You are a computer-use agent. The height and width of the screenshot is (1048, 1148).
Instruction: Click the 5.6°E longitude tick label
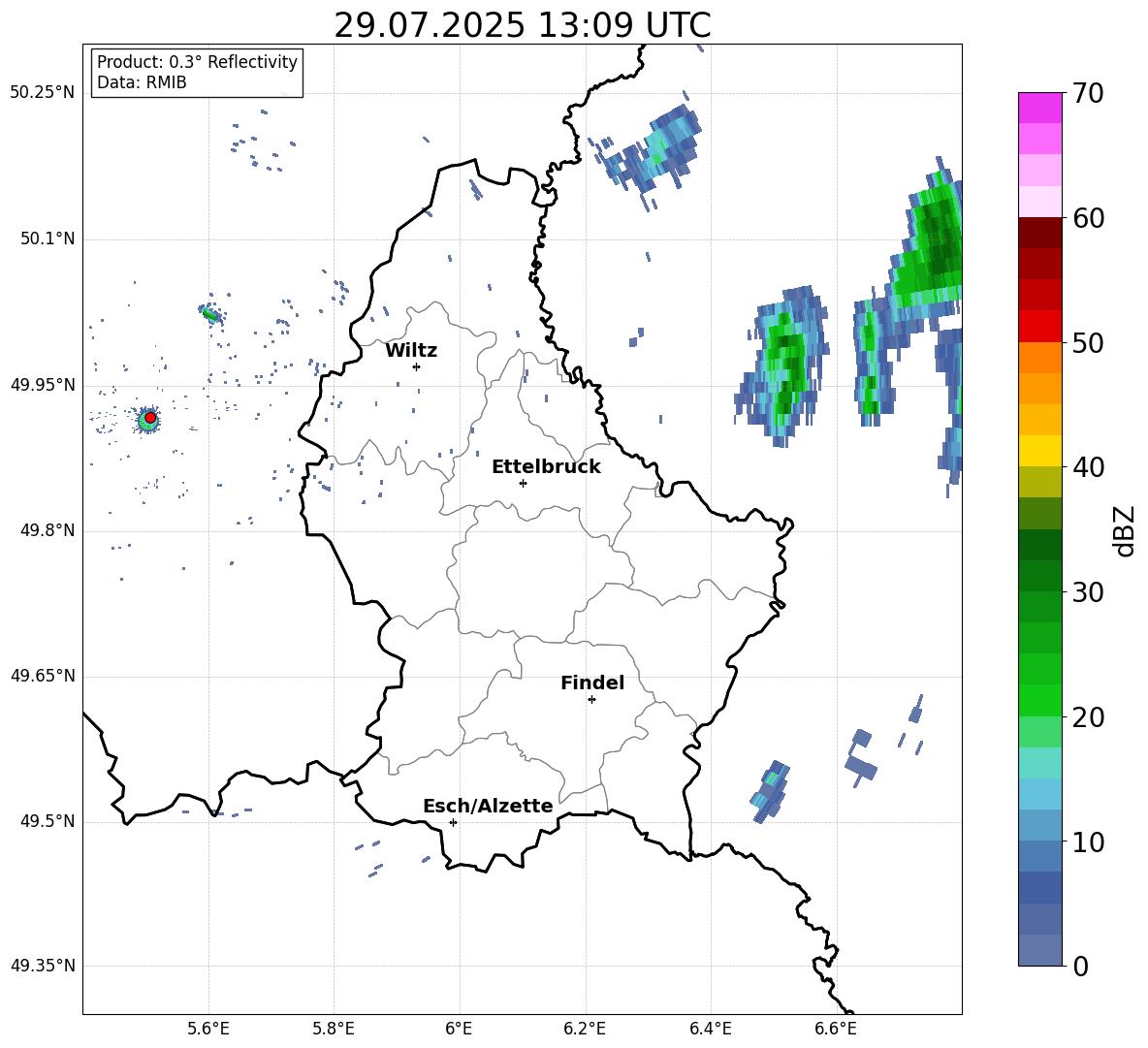point(207,1029)
